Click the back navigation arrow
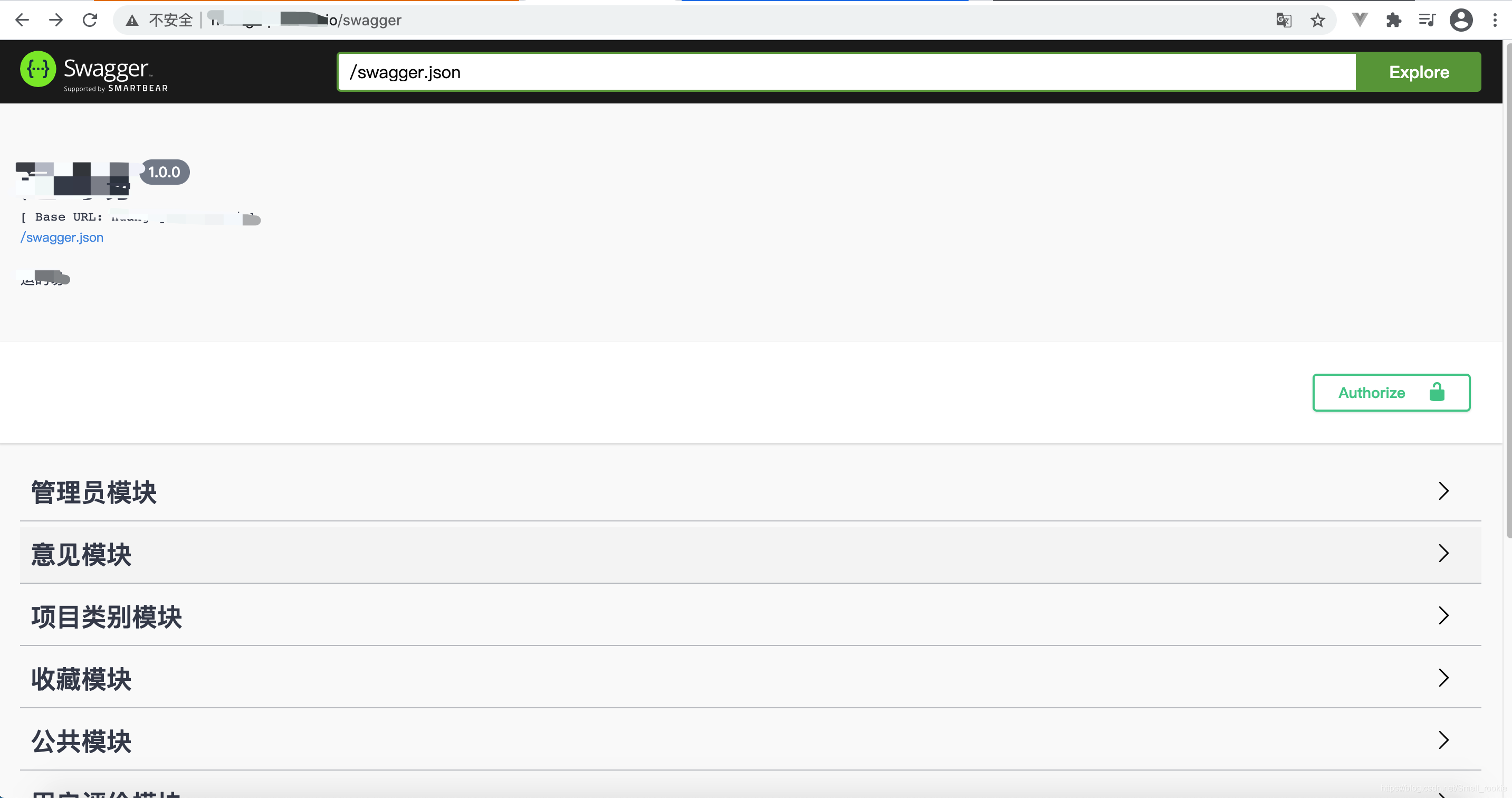The height and width of the screenshot is (798, 1512). tap(22, 20)
